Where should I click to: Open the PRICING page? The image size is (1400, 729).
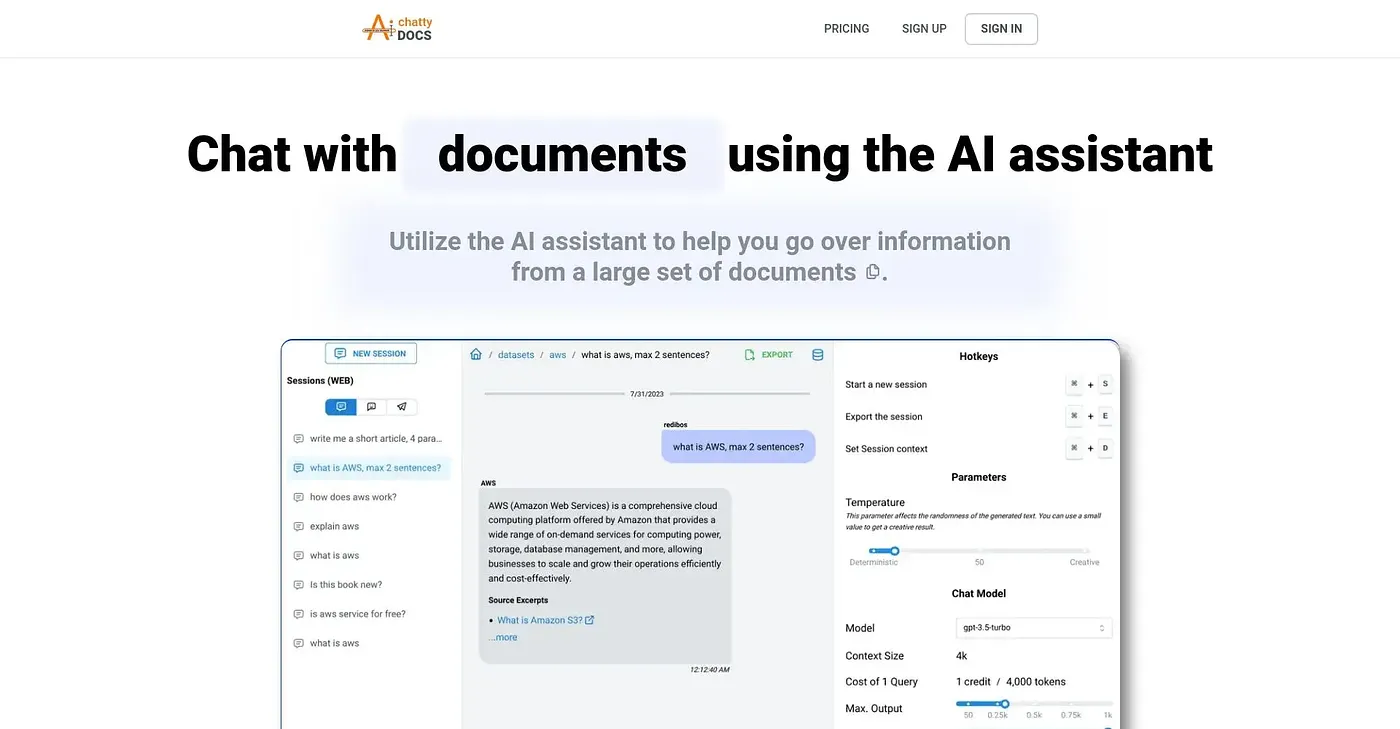846,29
